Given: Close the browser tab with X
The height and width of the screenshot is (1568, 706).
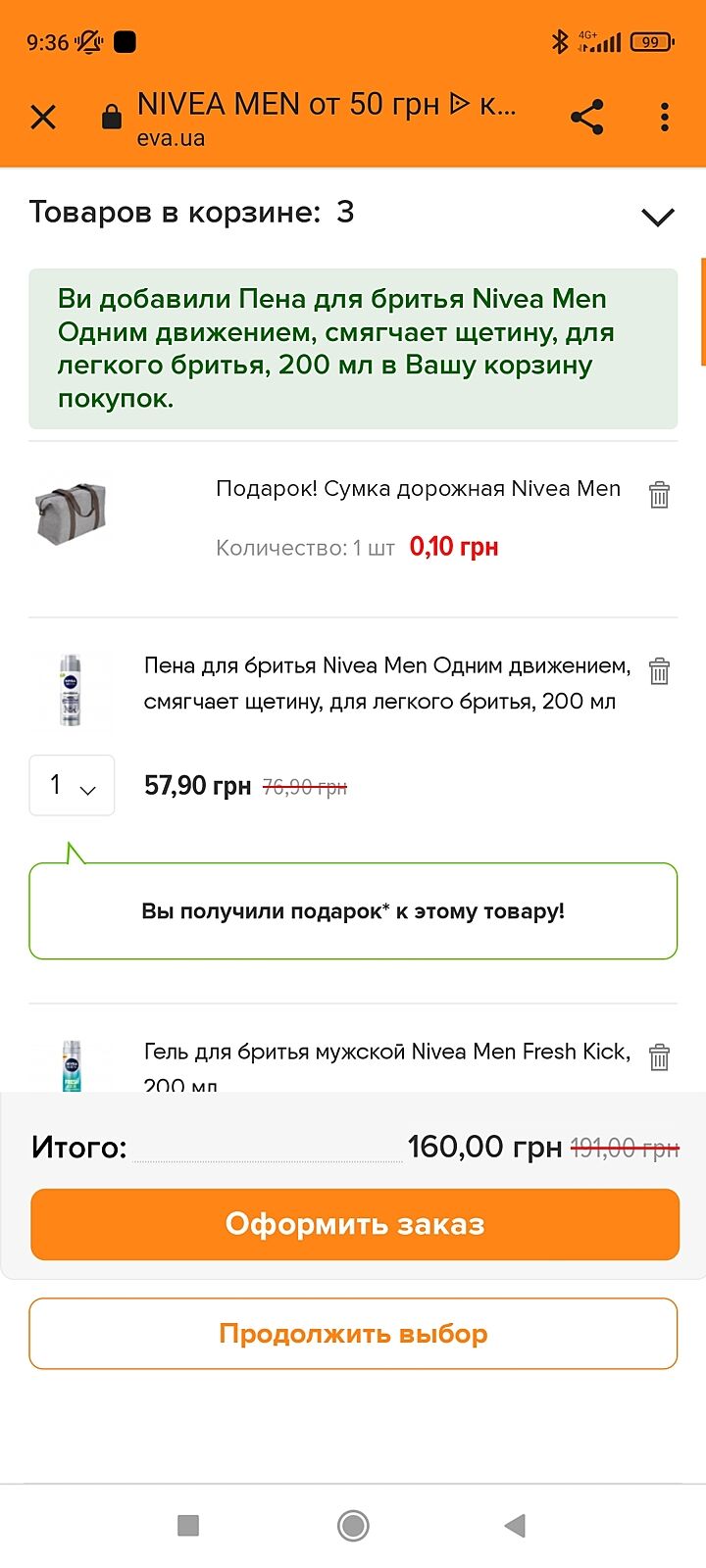Looking at the screenshot, I should (x=43, y=118).
